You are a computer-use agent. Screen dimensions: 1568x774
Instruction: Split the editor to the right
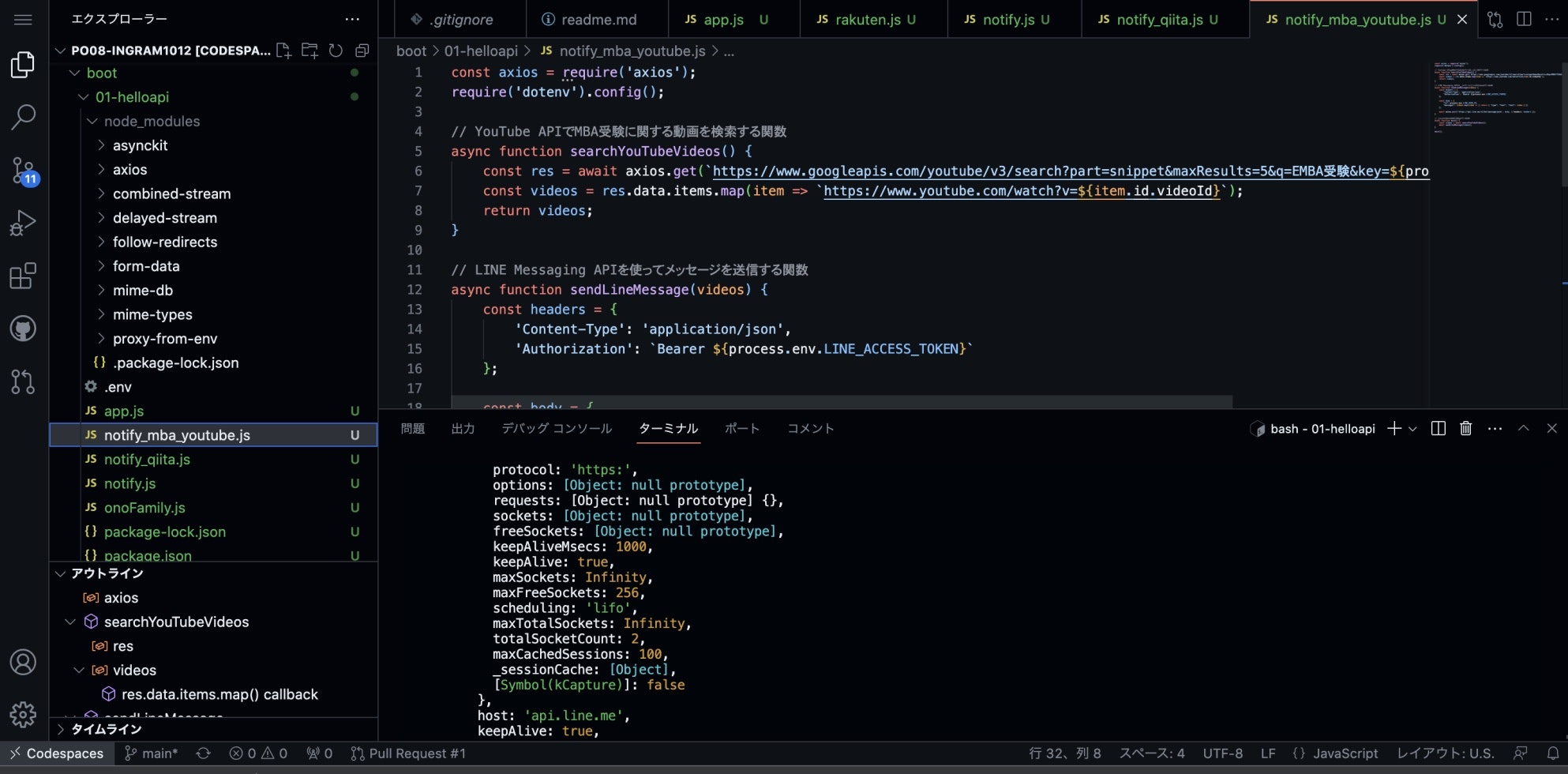(x=1524, y=19)
